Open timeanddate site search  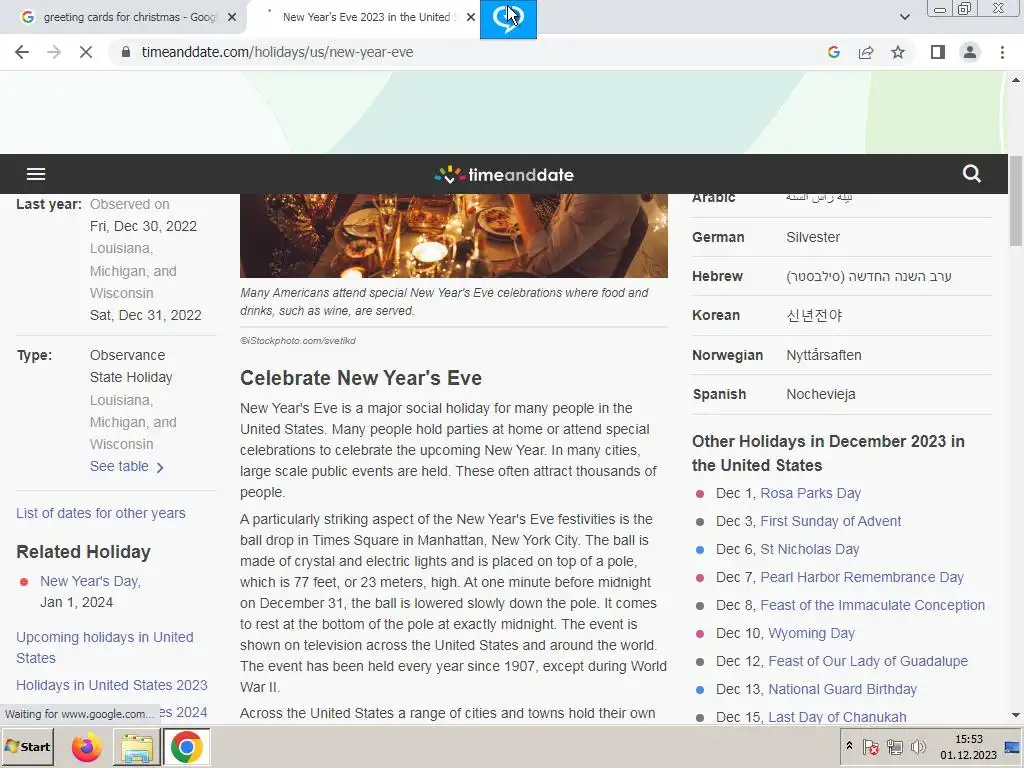point(972,174)
